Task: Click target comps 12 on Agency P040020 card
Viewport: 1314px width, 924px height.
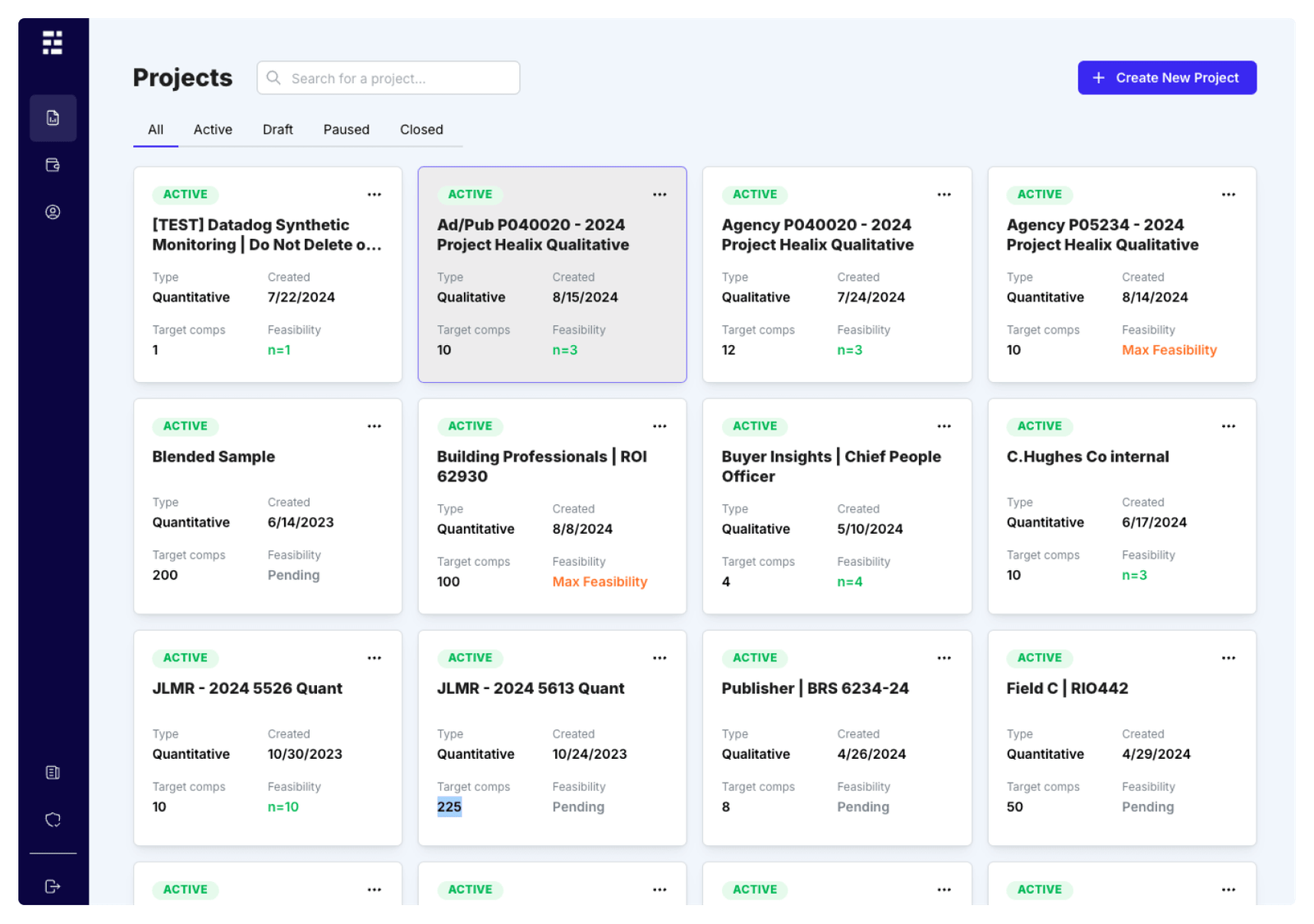Action: click(x=728, y=350)
